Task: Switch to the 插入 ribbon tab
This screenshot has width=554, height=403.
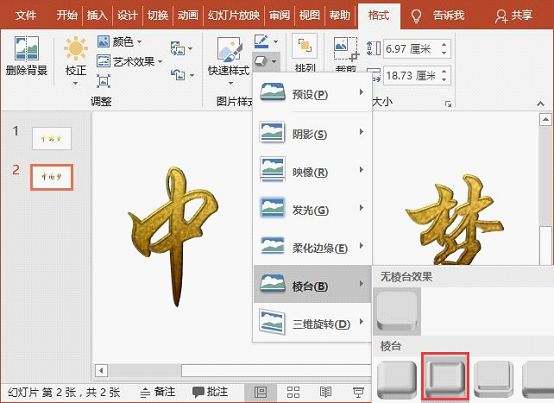Action: [97, 15]
